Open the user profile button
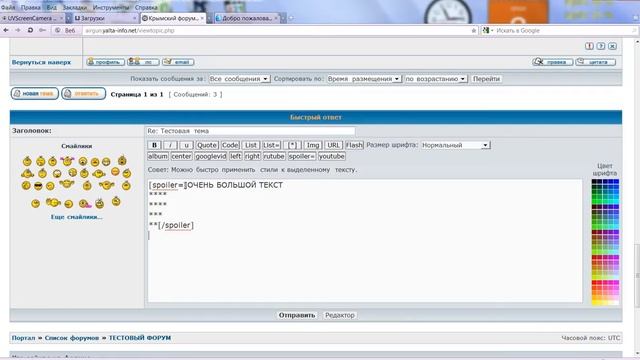The width and height of the screenshot is (640, 360). point(105,62)
